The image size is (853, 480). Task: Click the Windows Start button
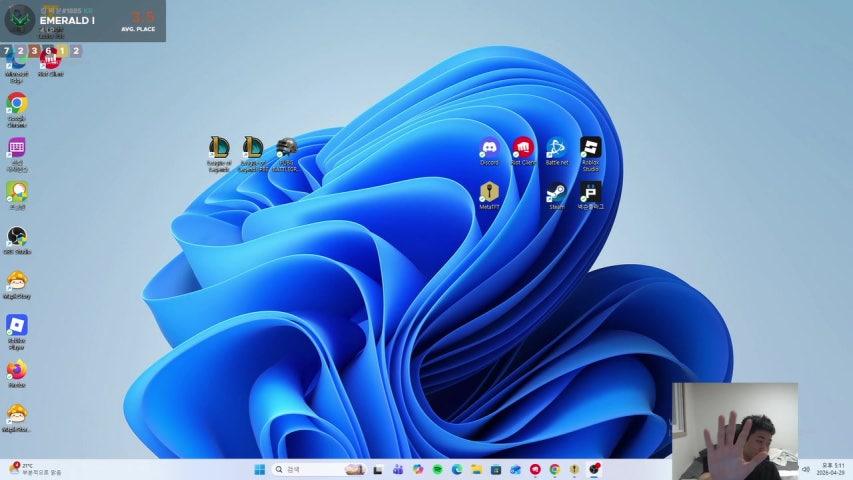click(260, 469)
